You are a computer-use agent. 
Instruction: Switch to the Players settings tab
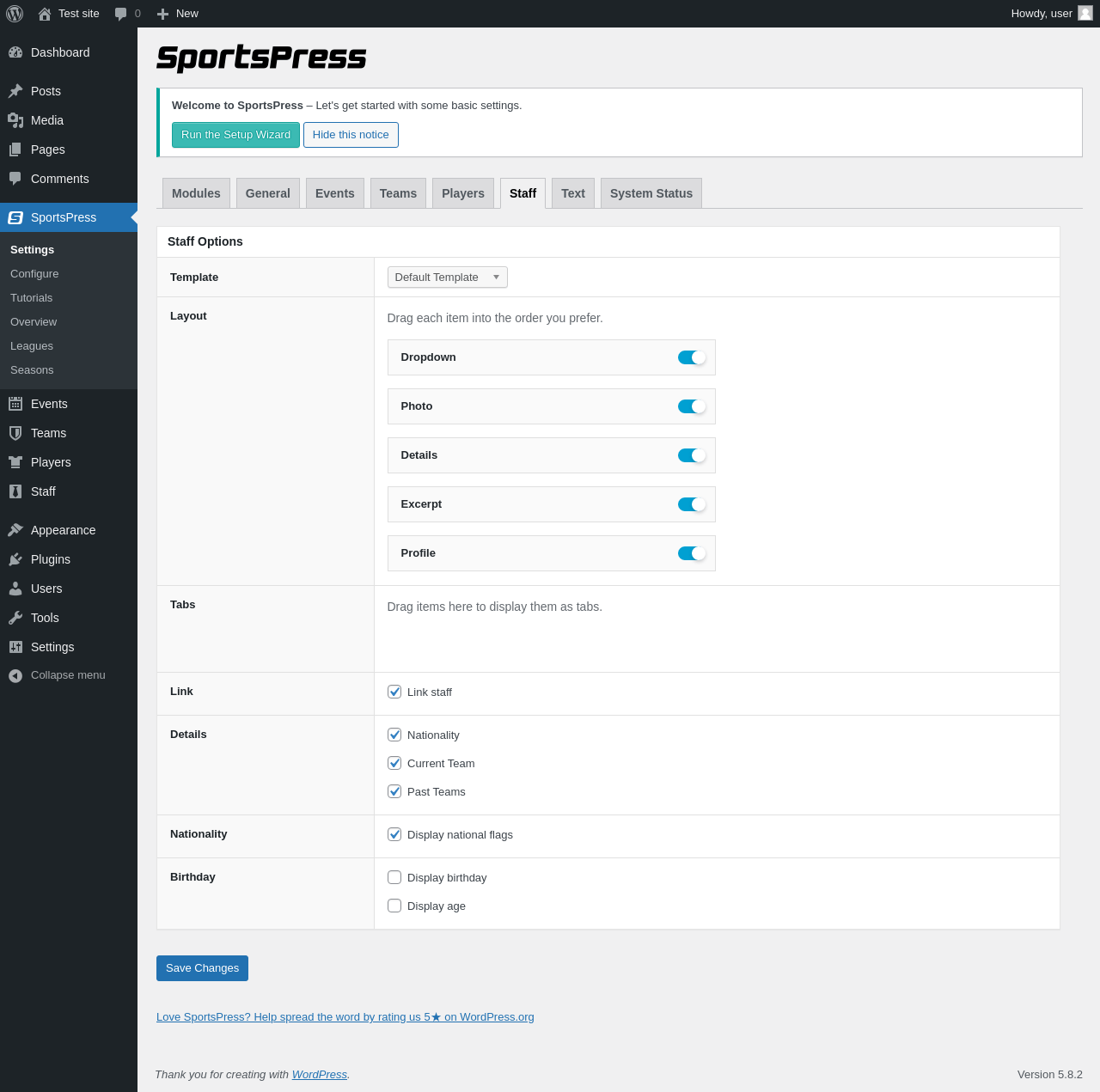pos(463,193)
